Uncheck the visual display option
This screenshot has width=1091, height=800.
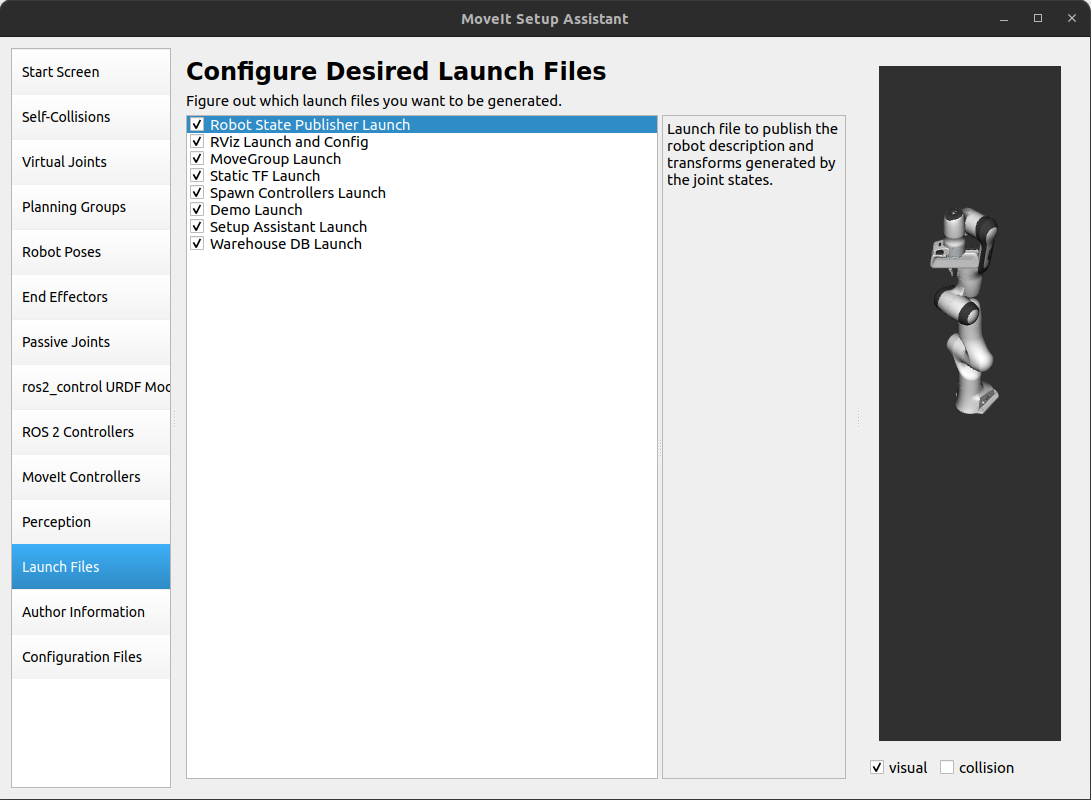[x=877, y=767]
